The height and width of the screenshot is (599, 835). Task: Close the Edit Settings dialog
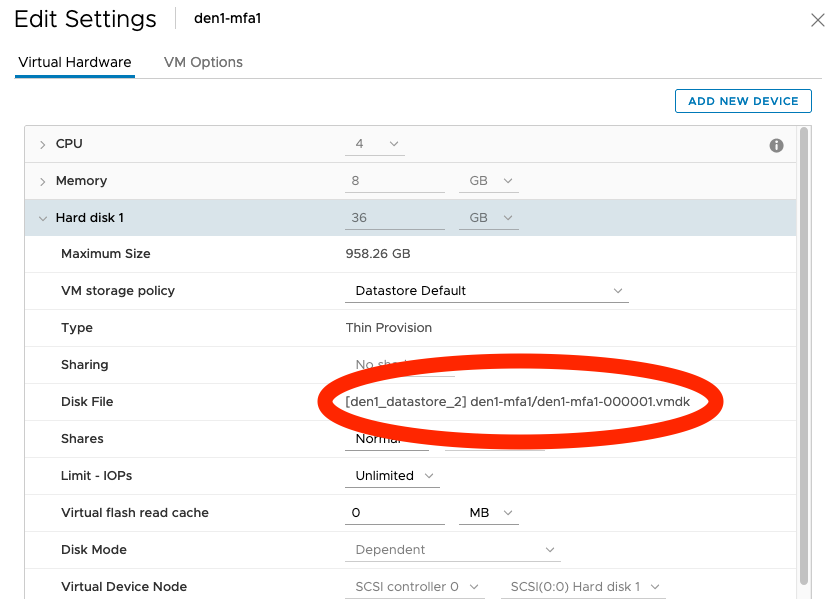[x=817, y=20]
